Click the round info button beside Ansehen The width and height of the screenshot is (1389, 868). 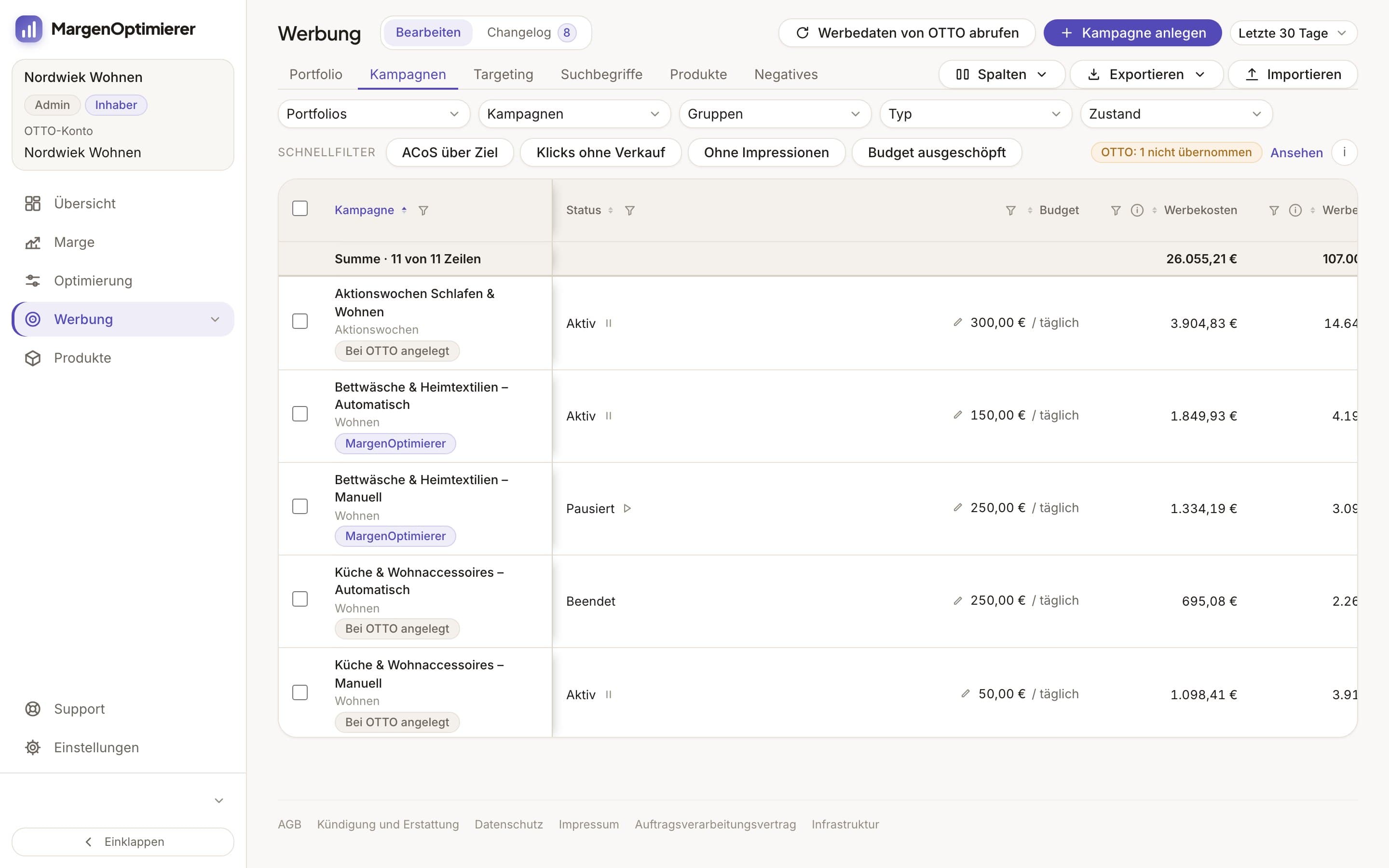click(1344, 153)
